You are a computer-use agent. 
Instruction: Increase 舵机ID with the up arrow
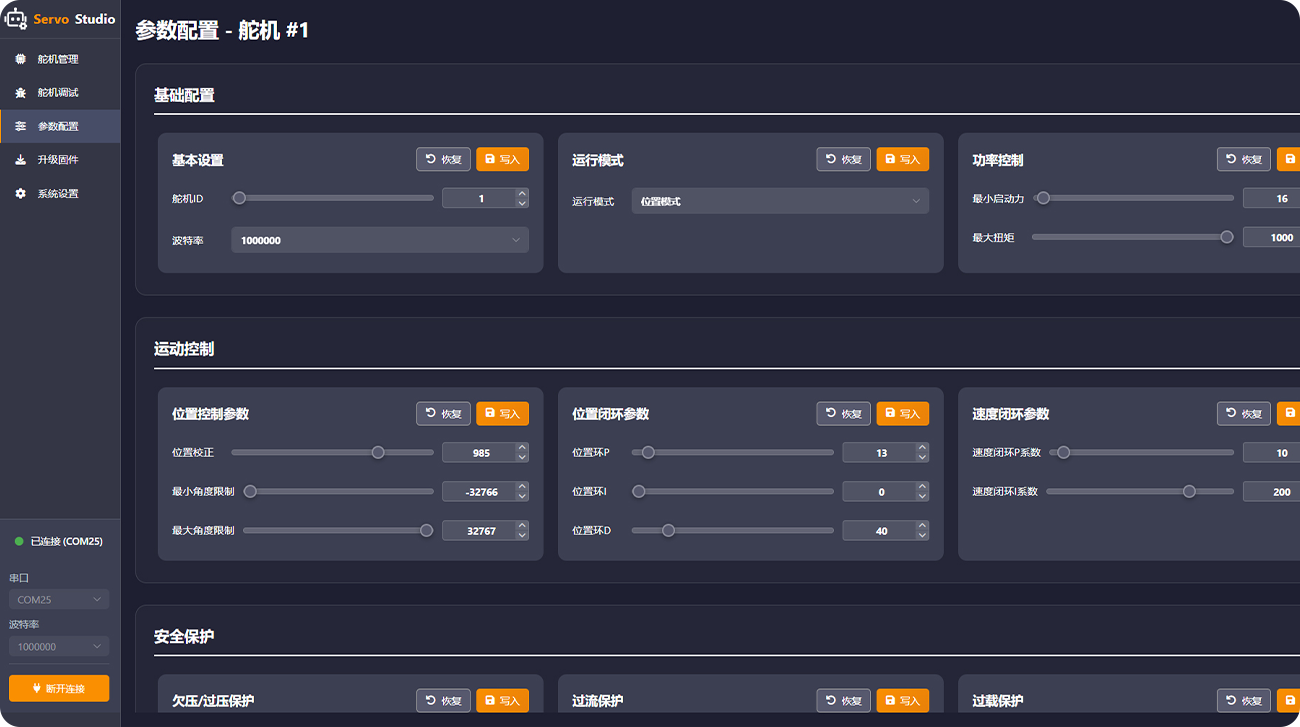pos(522,194)
